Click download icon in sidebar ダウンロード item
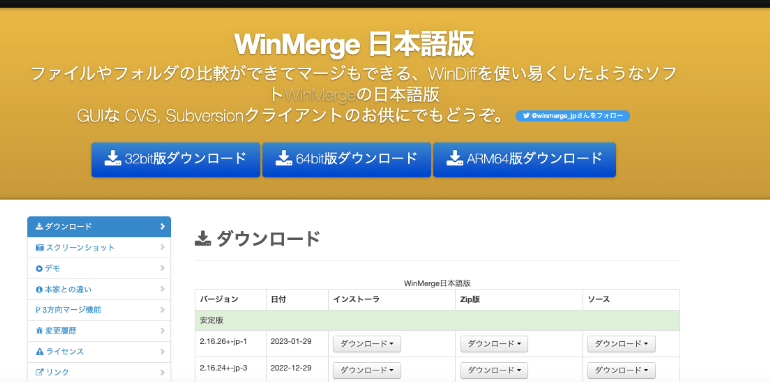 coord(40,226)
